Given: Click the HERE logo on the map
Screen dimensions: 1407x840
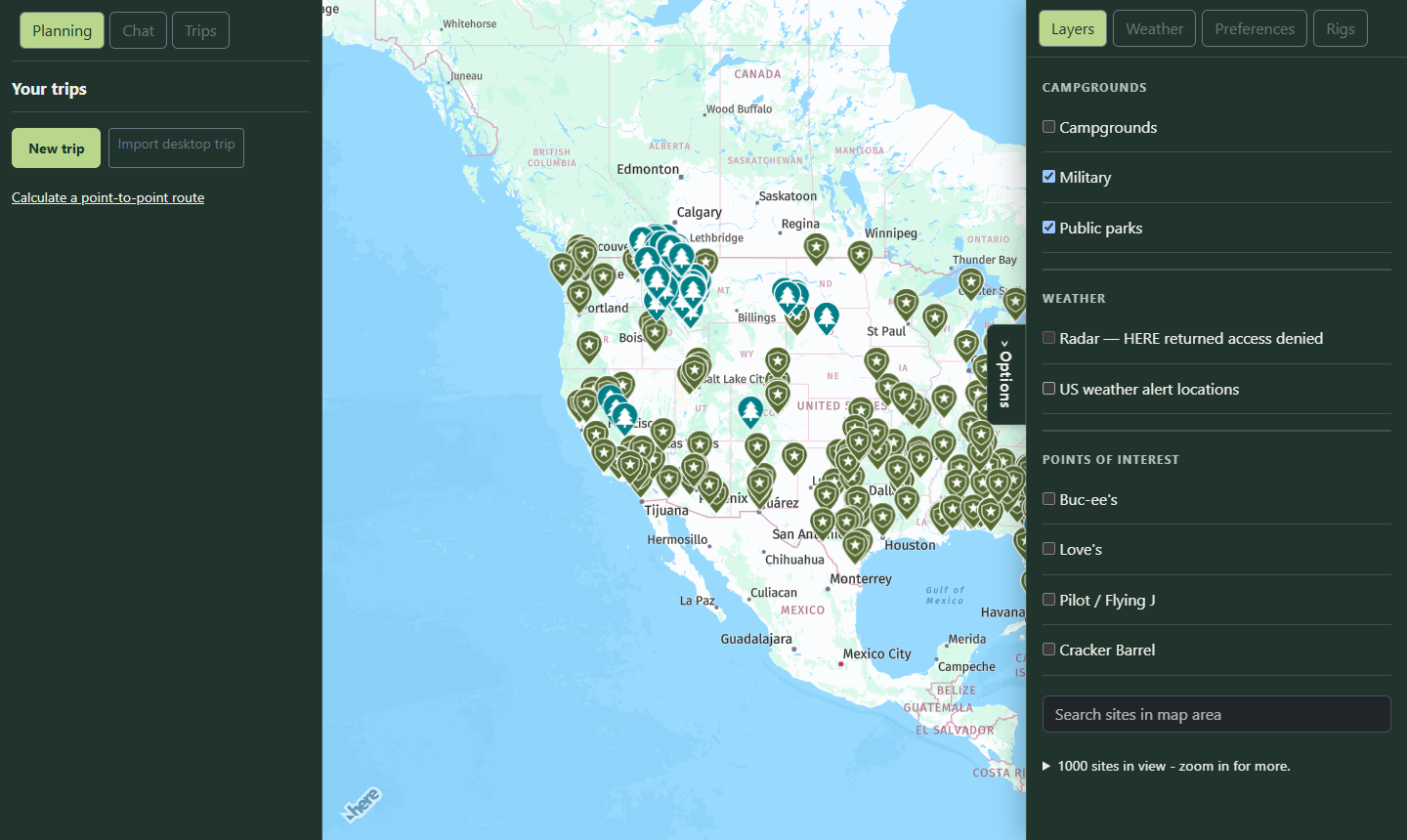Looking at the screenshot, I should pos(362,804).
